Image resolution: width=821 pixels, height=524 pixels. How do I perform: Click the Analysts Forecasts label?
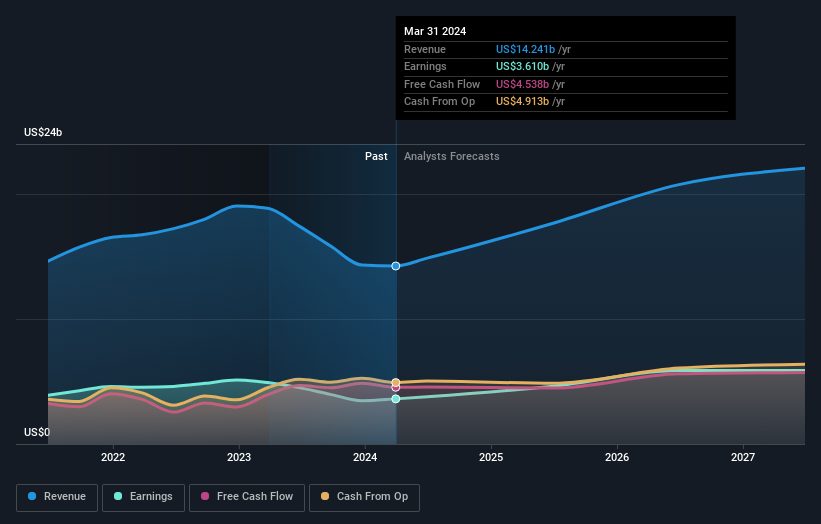[451, 156]
